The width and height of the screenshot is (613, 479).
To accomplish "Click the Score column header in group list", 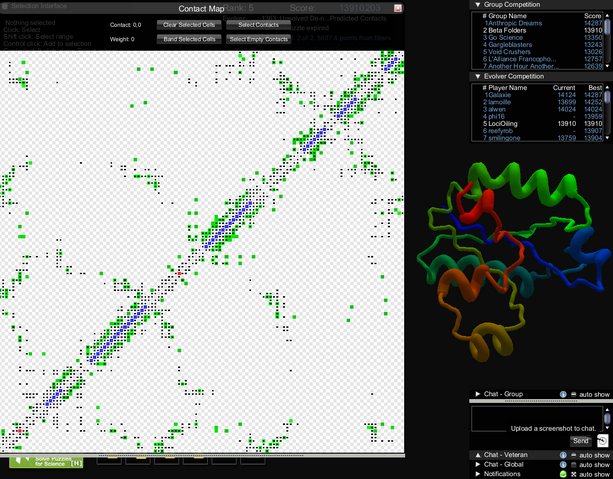I will pos(592,16).
